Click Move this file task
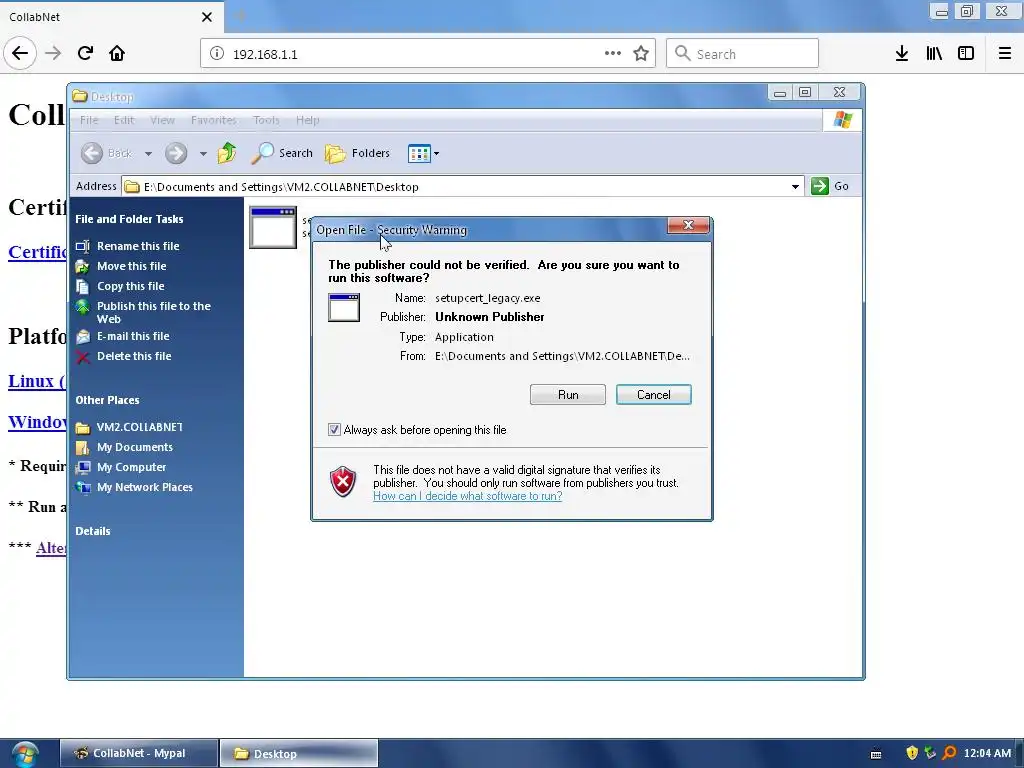The image size is (1024, 768). click(131, 266)
